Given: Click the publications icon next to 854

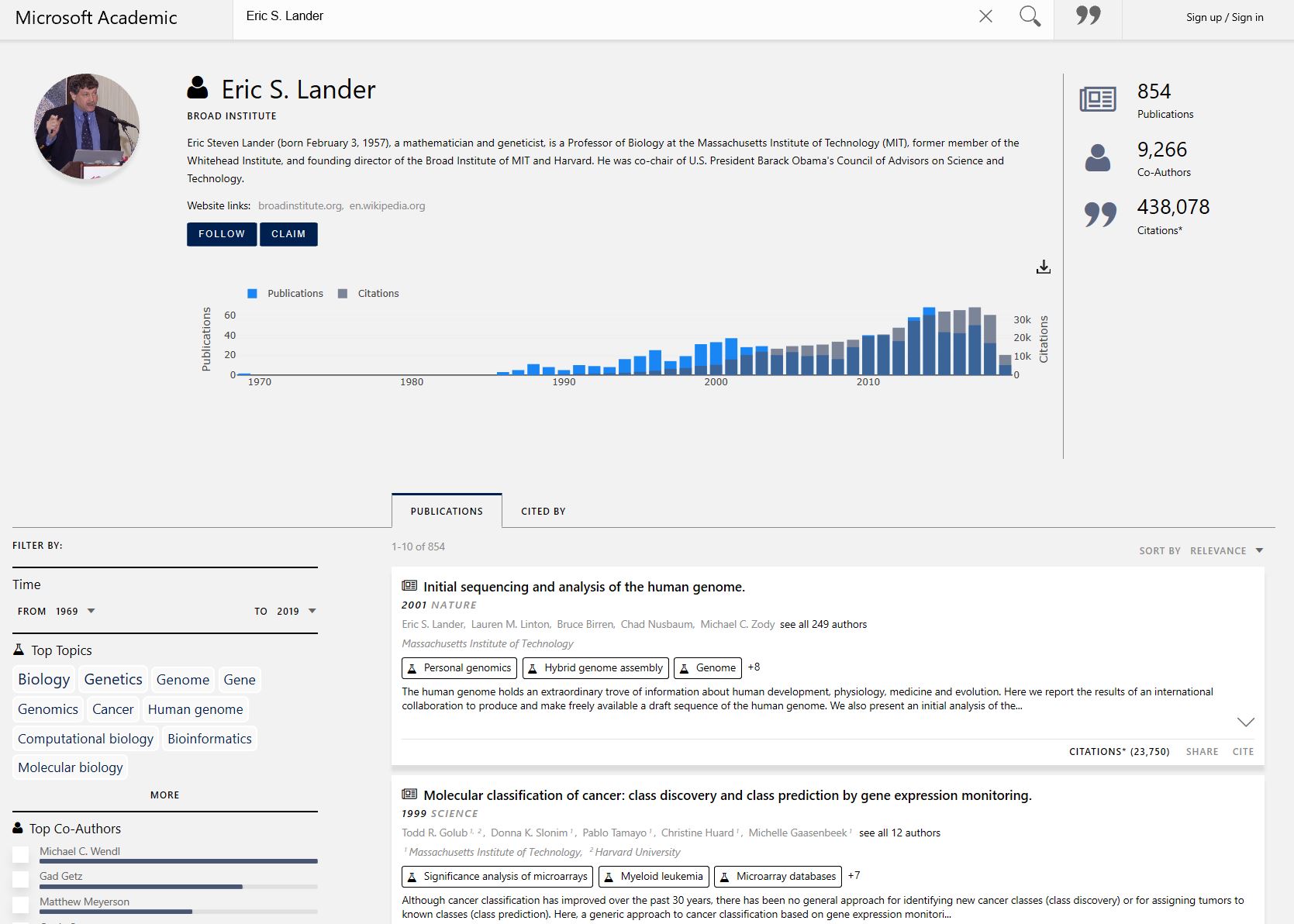Looking at the screenshot, I should 1099,99.
